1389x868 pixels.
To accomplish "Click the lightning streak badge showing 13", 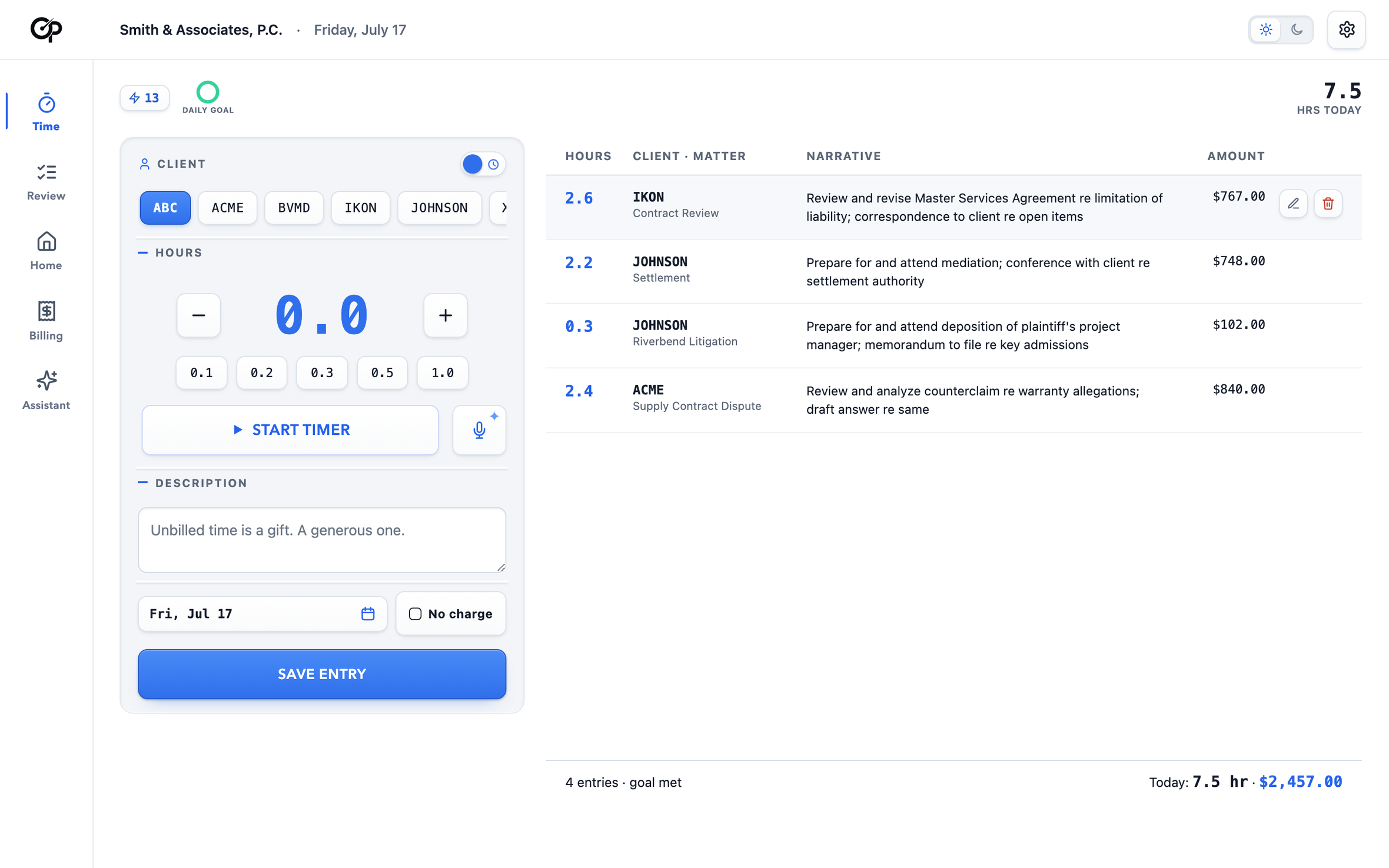I will pyautogui.click(x=145, y=98).
